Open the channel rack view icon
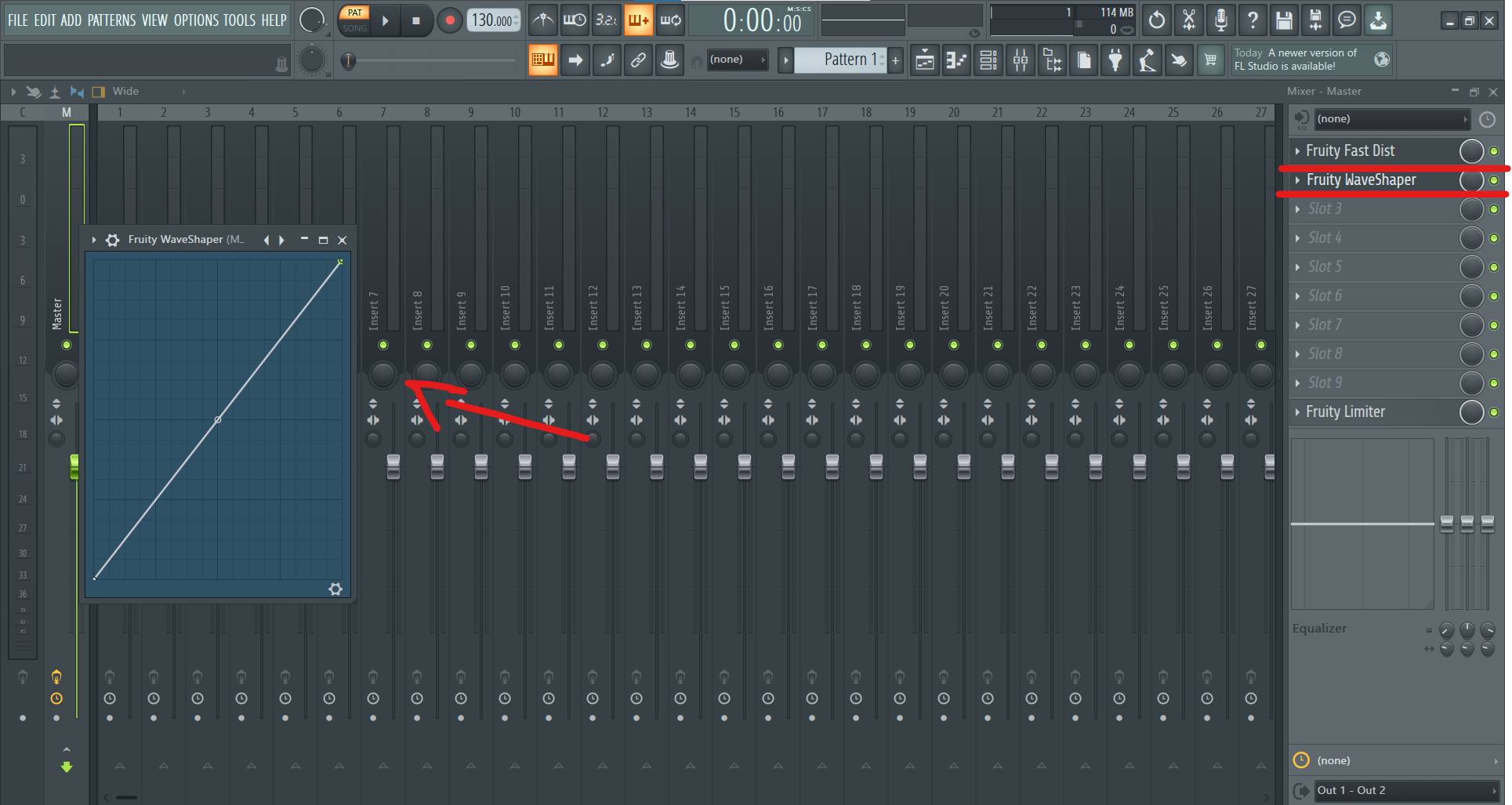 click(x=988, y=60)
